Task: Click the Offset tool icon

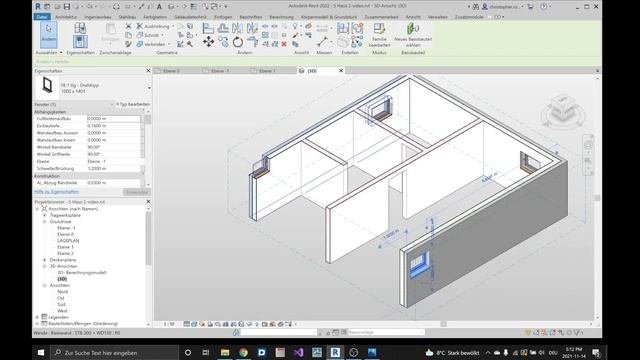Action: coord(223,28)
